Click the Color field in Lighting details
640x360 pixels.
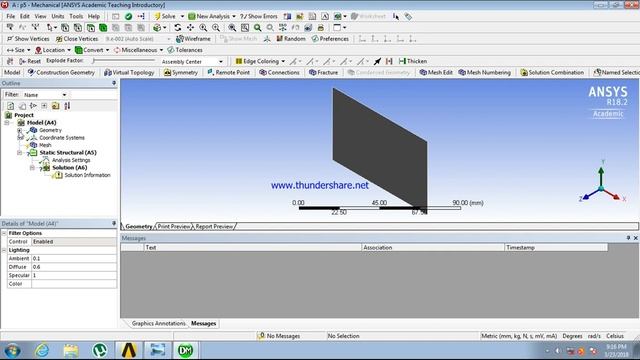[x=74, y=284]
